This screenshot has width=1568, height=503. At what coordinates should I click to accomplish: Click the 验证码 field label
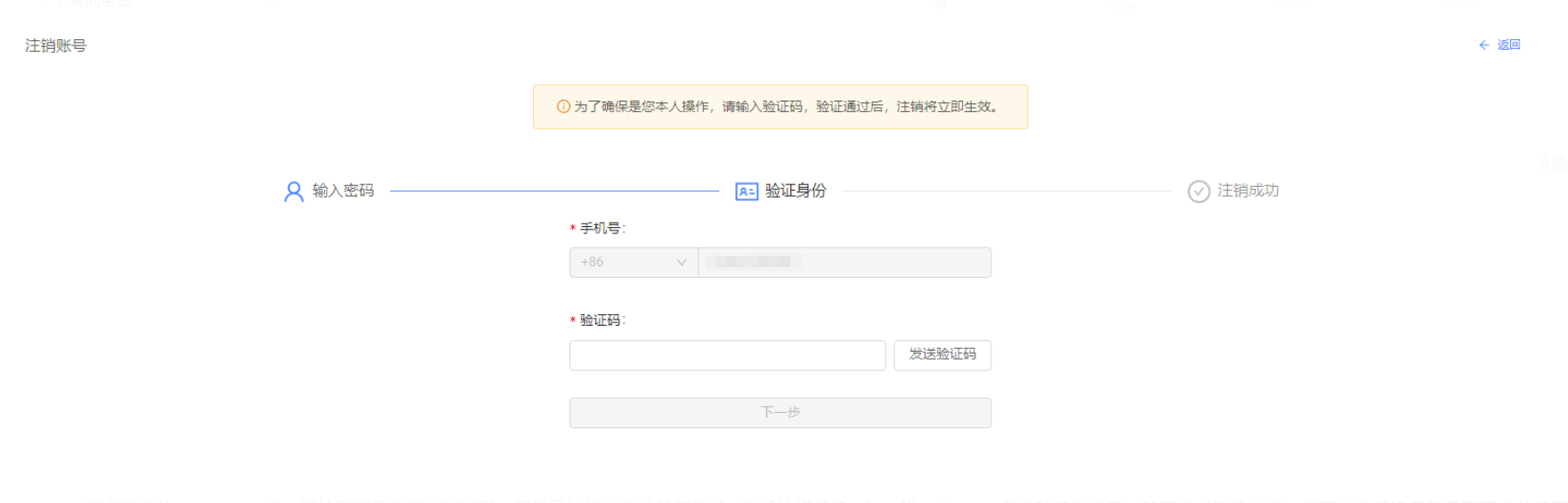602,320
